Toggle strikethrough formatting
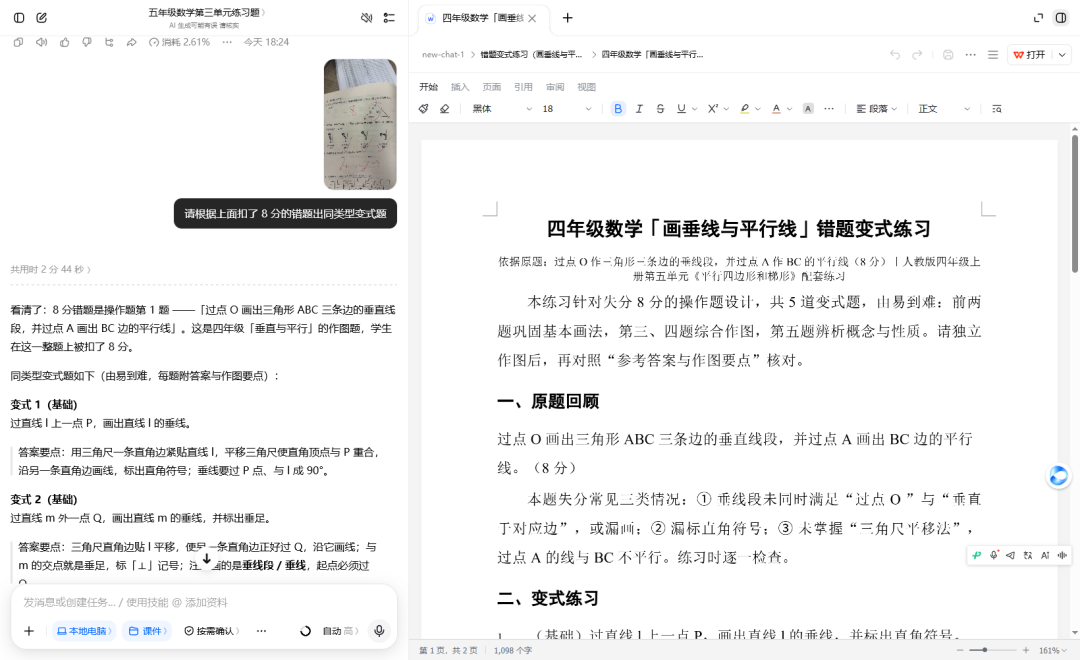 660,109
